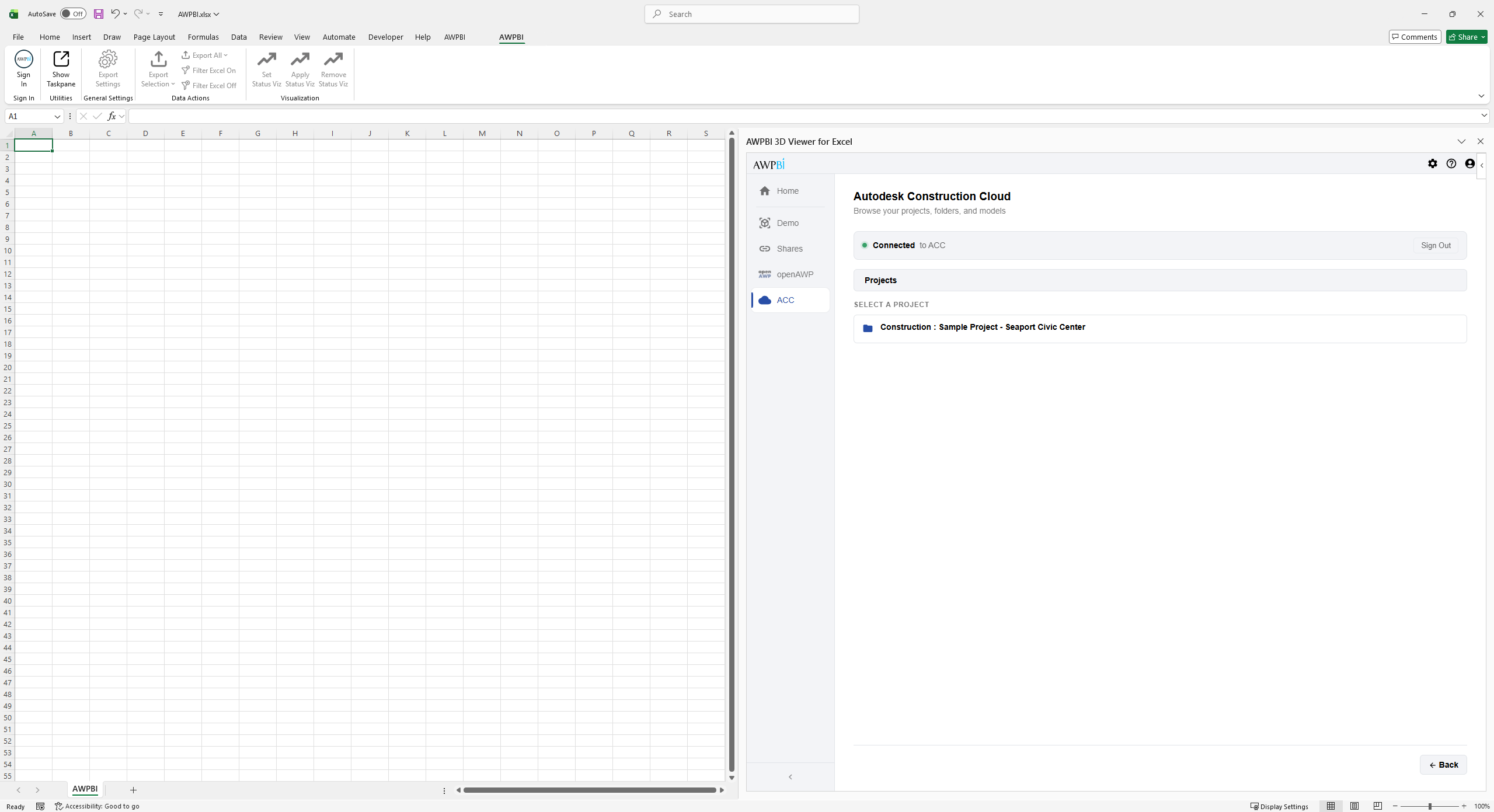Select the AWPBI sheet tab
The height and width of the screenshot is (812, 1494).
coord(85,789)
